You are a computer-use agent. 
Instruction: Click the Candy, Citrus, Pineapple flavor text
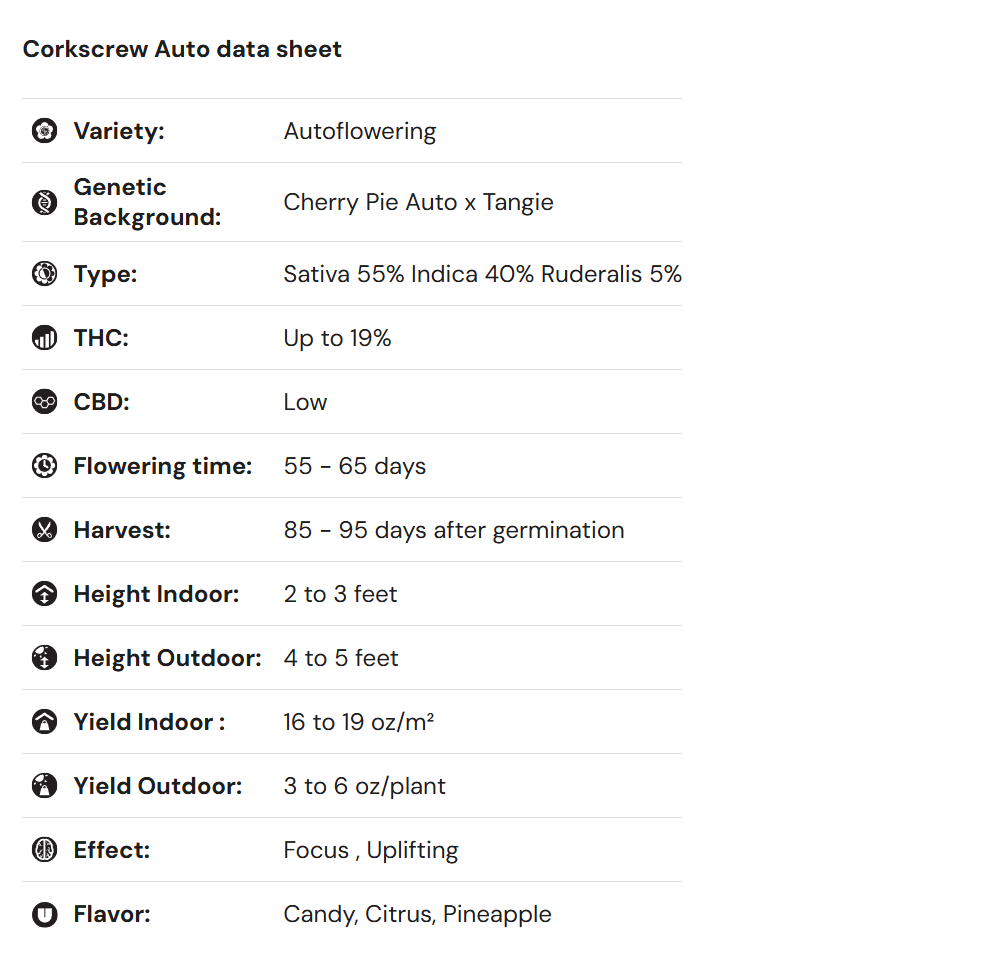pyautogui.click(x=417, y=914)
